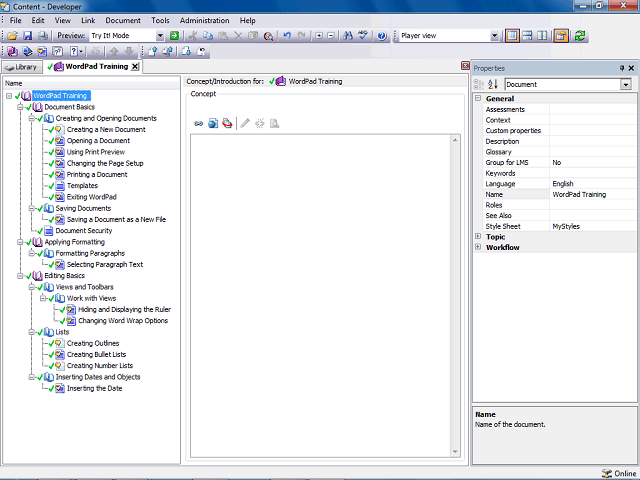Open the Link menu
Viewport: 640px width, 480px height.
point(88,20)
